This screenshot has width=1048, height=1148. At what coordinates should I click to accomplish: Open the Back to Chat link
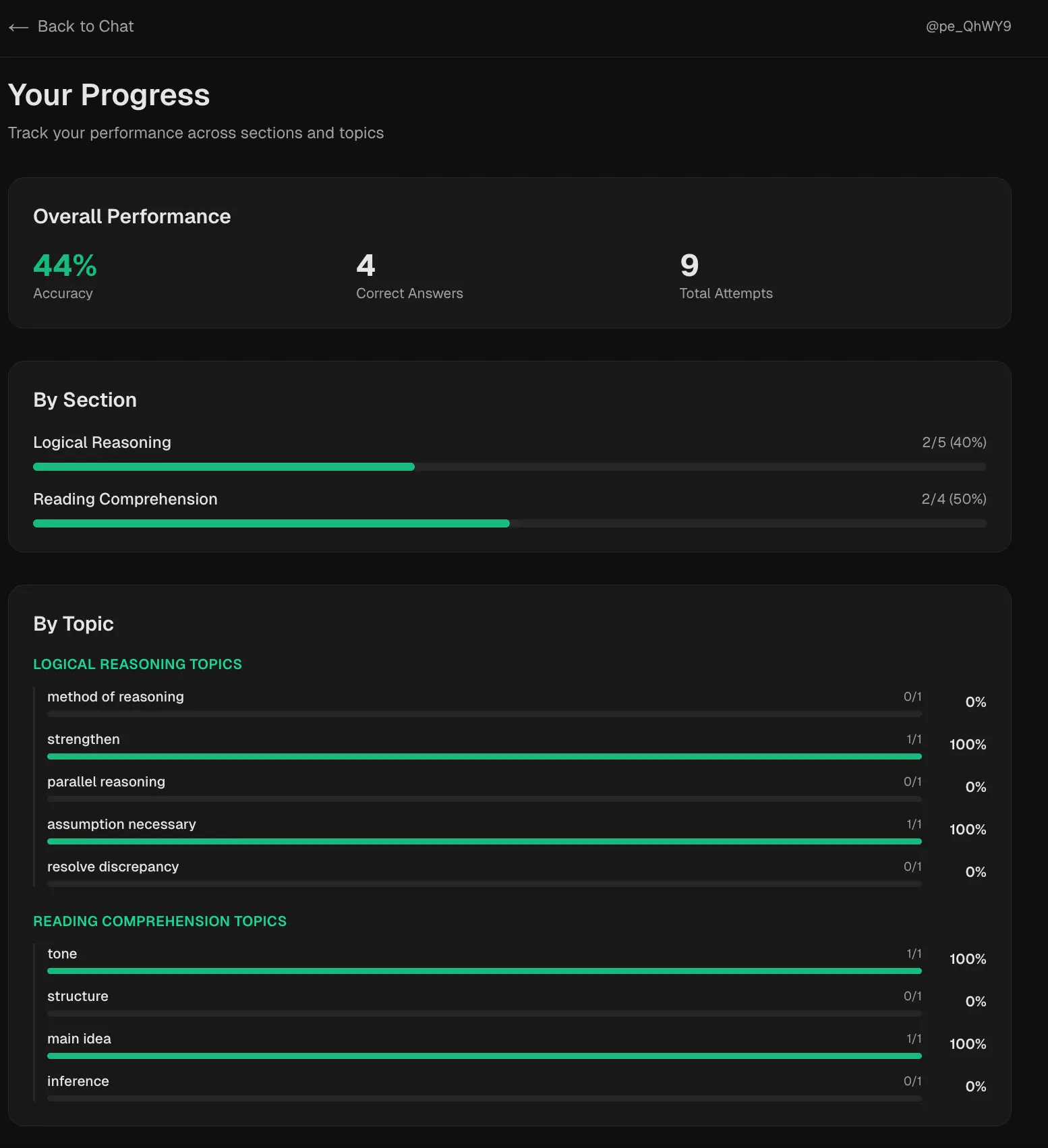tap(85, 26)
